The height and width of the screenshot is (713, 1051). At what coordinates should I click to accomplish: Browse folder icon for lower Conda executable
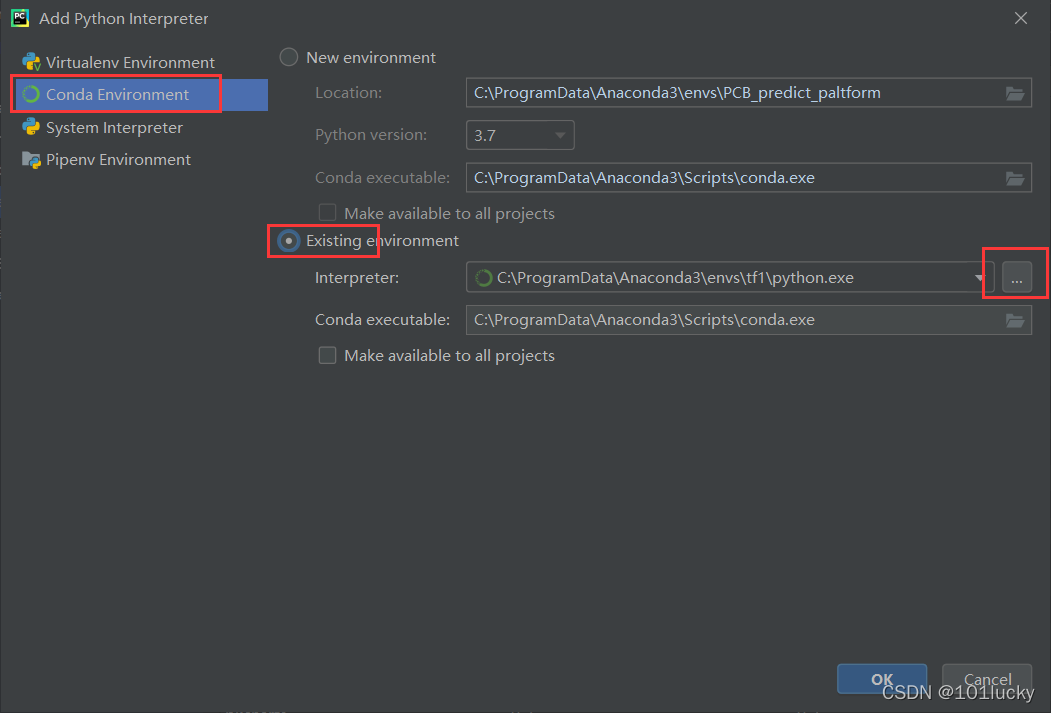click(1015, 320)
